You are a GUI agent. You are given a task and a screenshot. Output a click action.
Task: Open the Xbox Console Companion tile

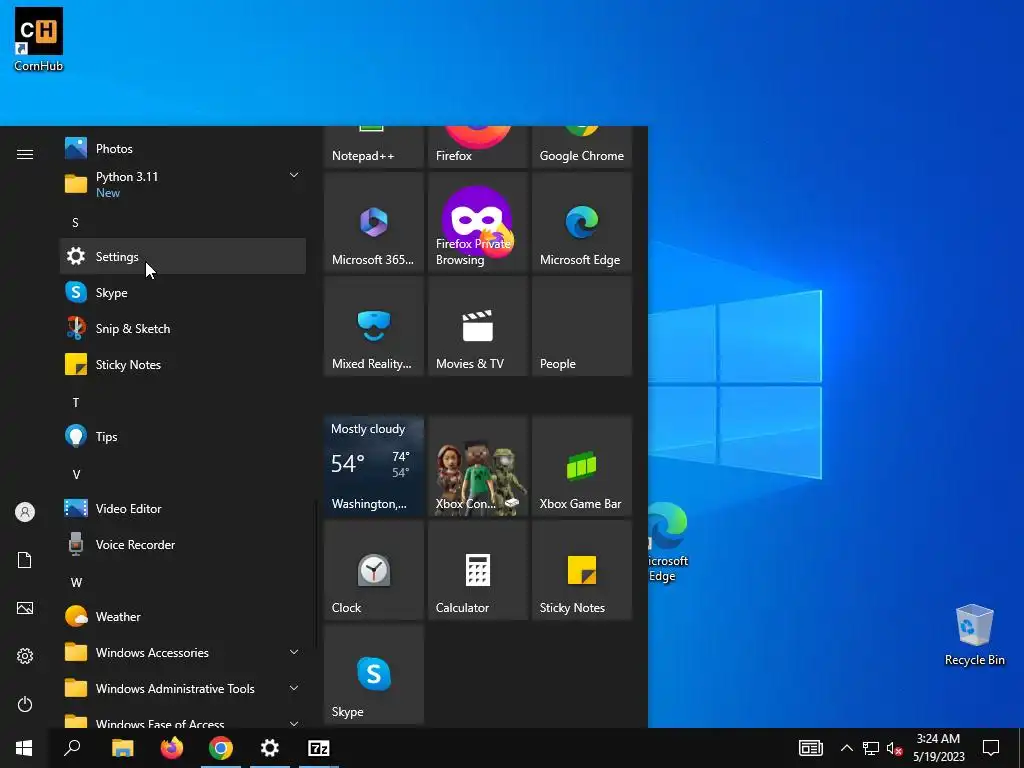pos(478,466)
